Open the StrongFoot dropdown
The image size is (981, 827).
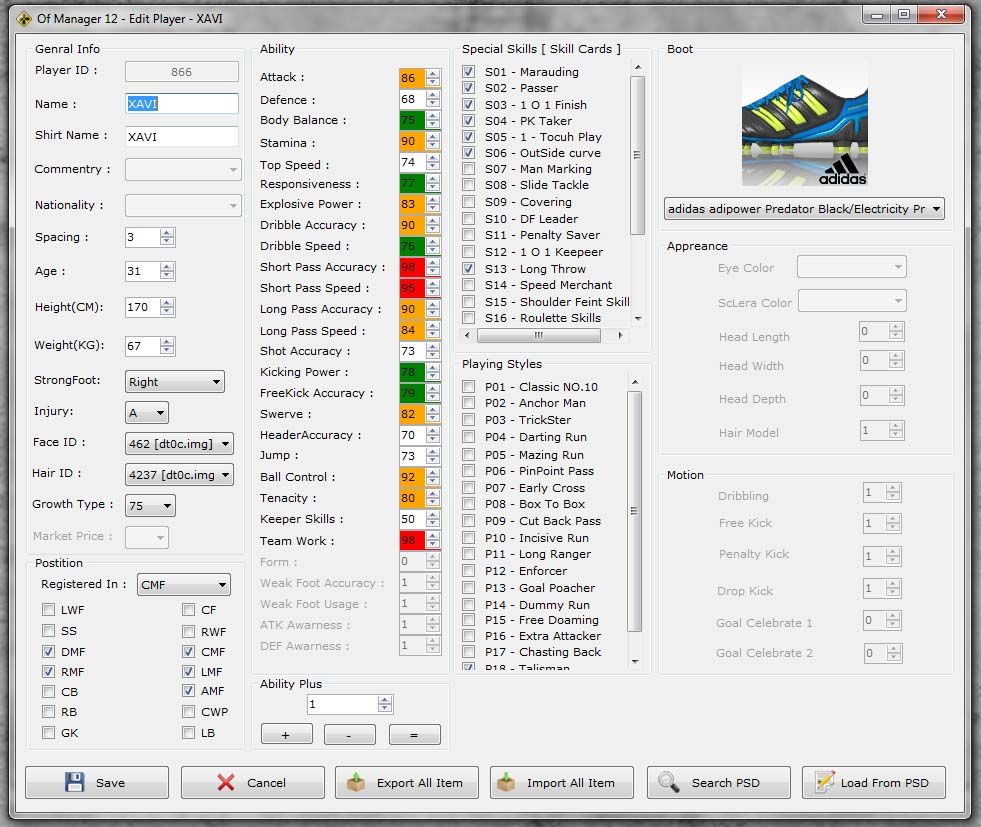coord(175,382)
